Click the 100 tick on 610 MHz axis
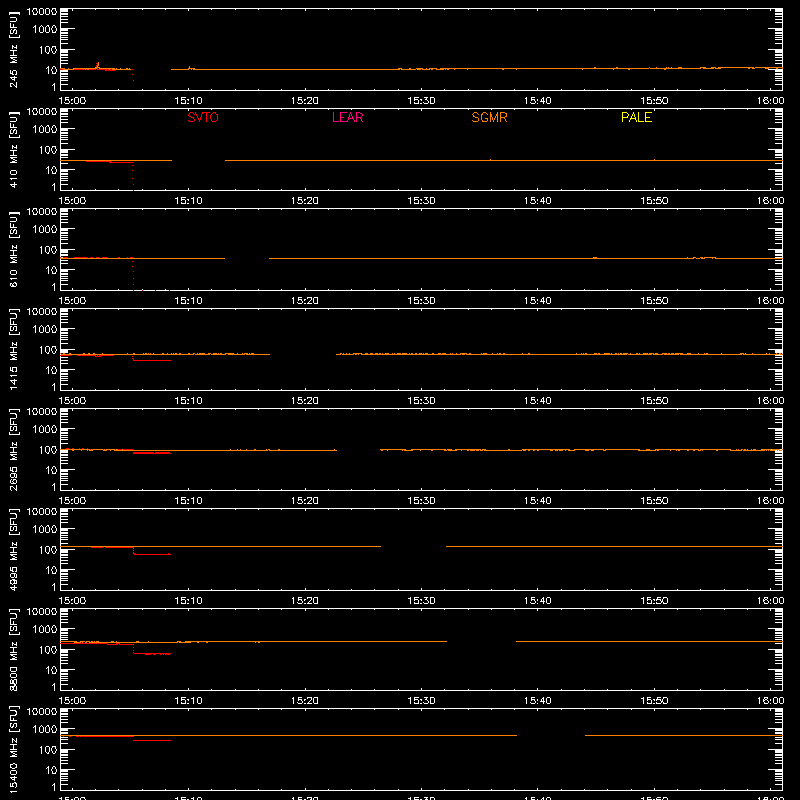Screen dimensions: 800x800 [48, 250]
